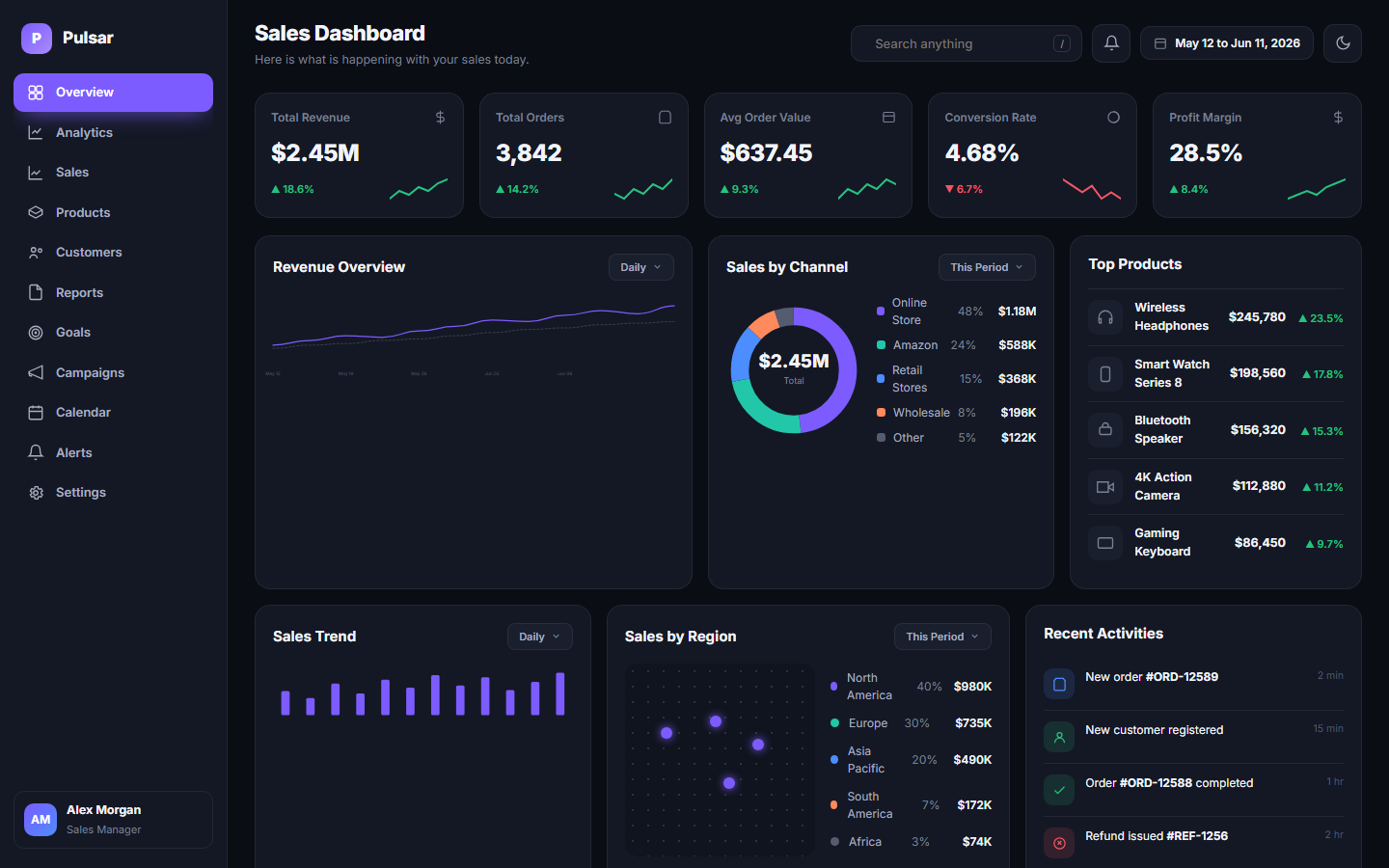
Task: Click Alerts bell icon in sidebar
Action: [36, 452]
